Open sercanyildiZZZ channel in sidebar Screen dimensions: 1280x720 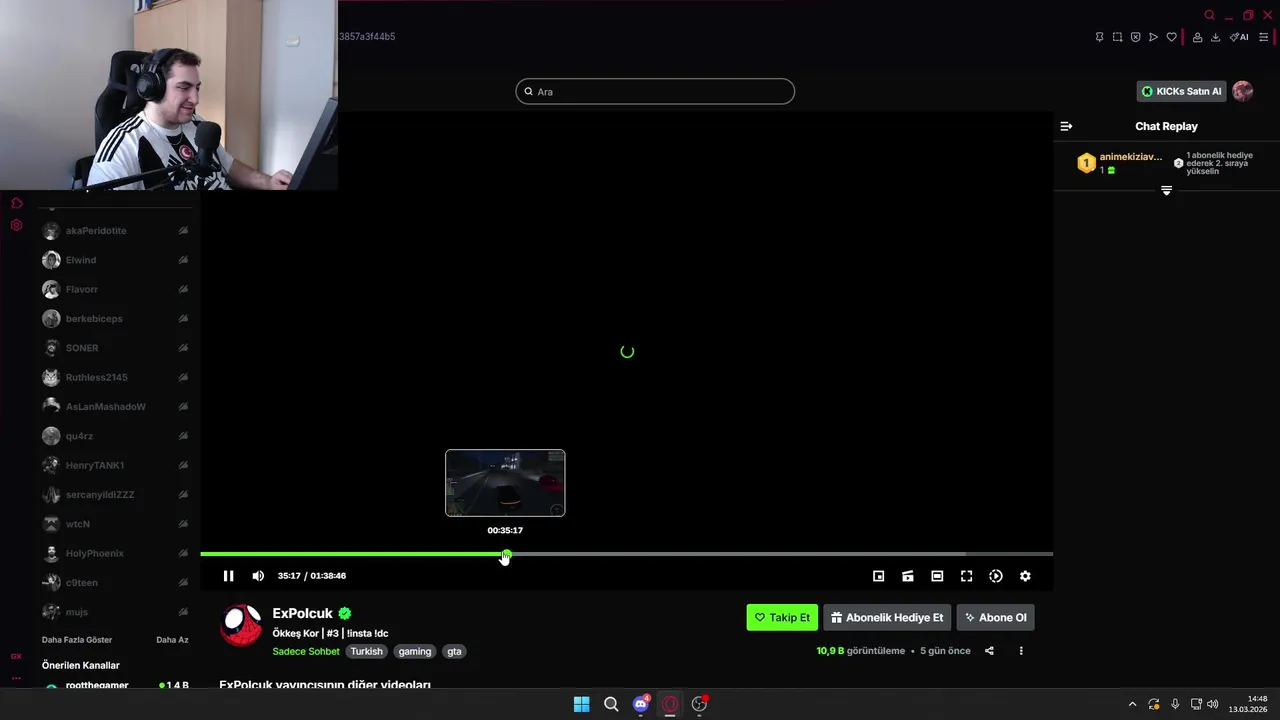115,495
